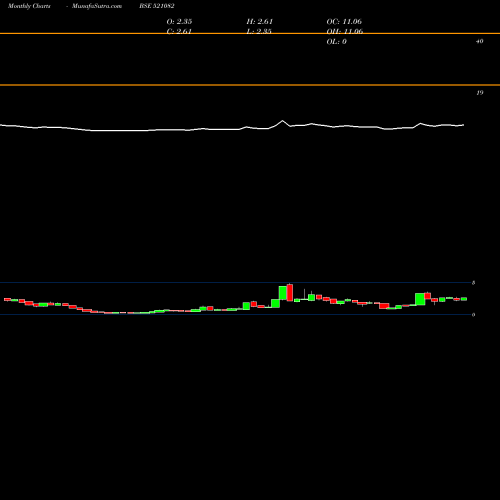Select the close value C: 2.61
The height and width of the screenshot is (500, 500).
[179, 31]
